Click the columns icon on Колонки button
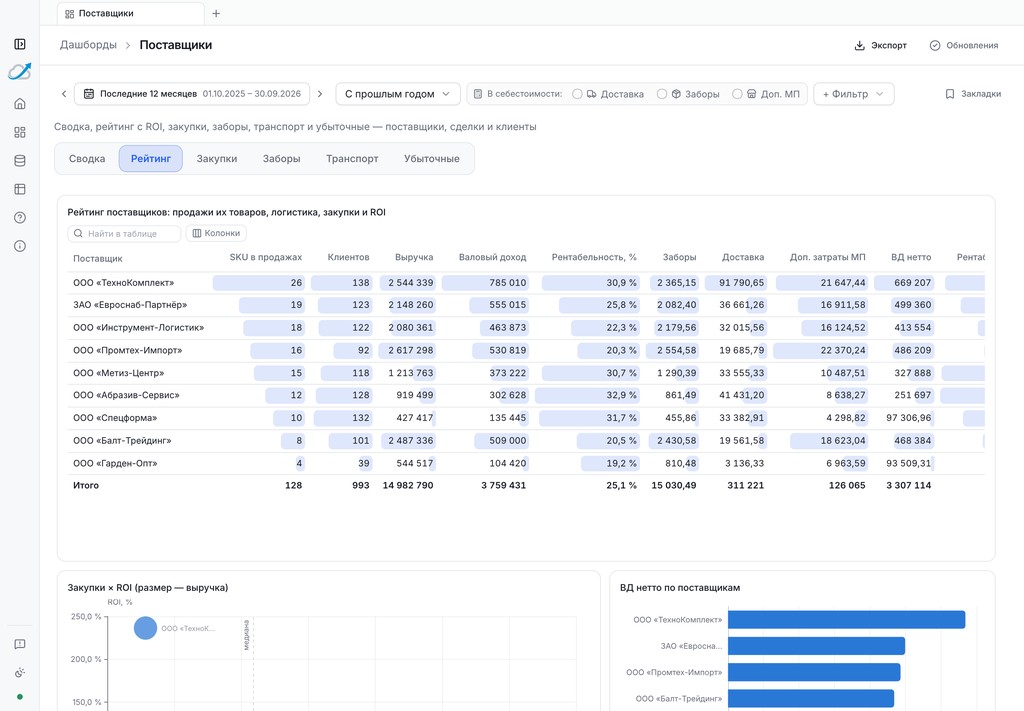The image size is (1024, 711). (197, 233)
